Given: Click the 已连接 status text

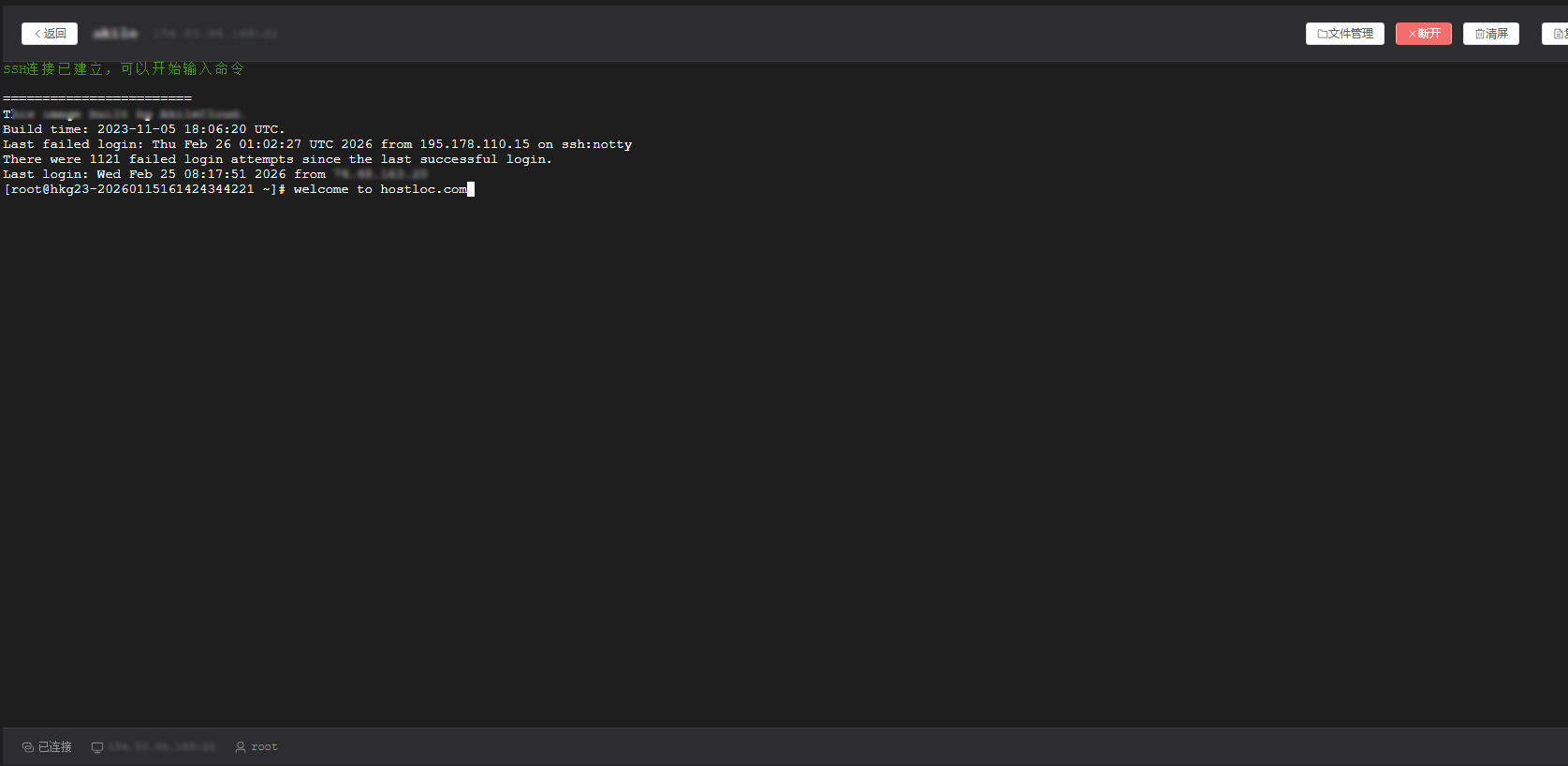Looking at the screenshot, I should (54, 747).
